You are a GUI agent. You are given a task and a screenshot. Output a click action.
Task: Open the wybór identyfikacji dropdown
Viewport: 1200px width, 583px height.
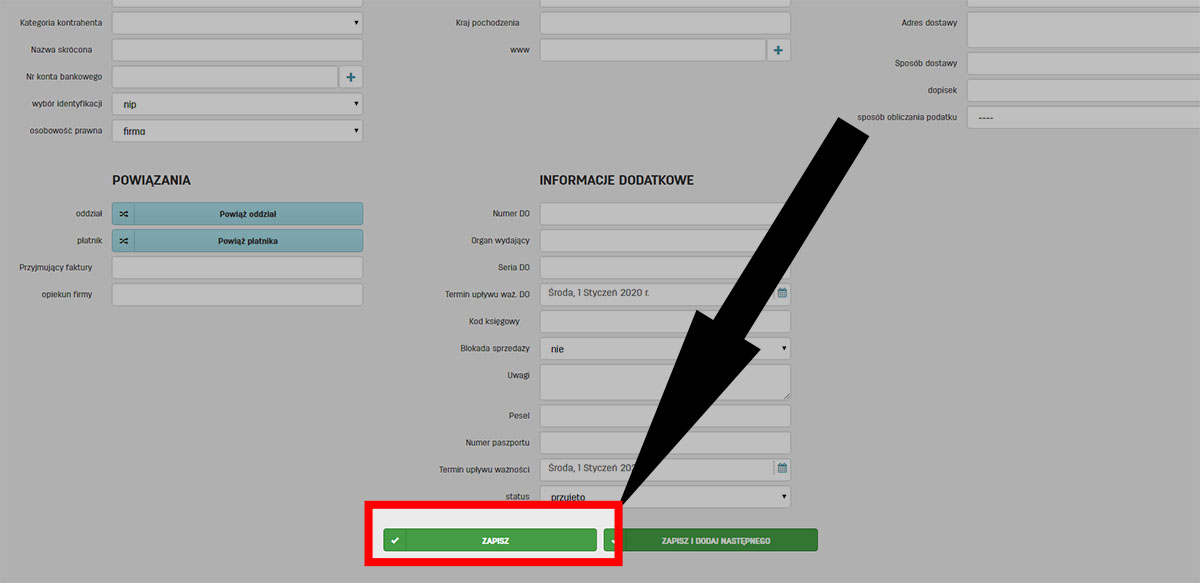(237, 104)
